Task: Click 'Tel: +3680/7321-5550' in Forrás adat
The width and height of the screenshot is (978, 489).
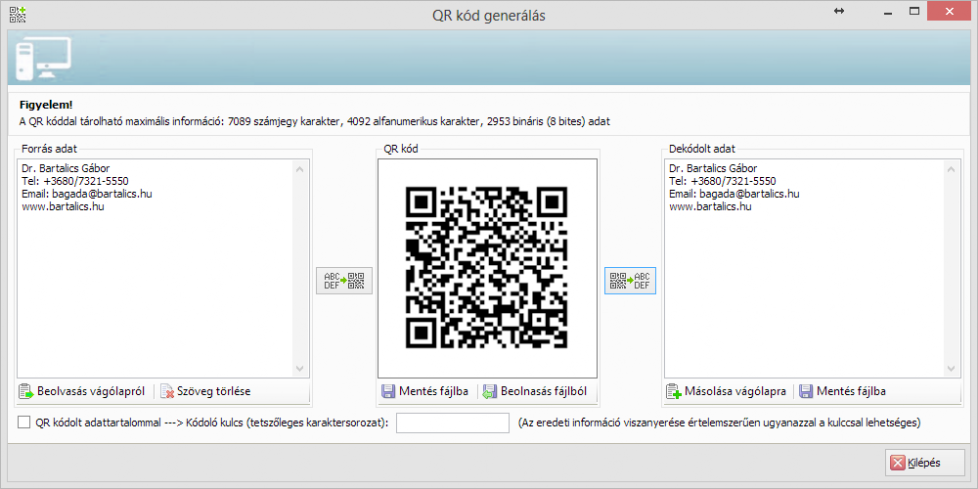Action: click(75, 181)
